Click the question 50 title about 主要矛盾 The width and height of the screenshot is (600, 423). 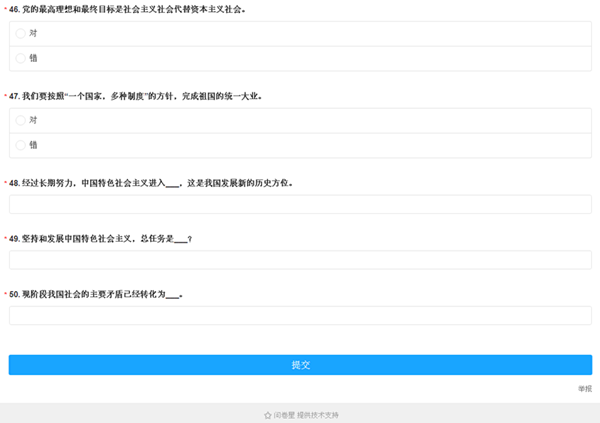click(95, 295)
